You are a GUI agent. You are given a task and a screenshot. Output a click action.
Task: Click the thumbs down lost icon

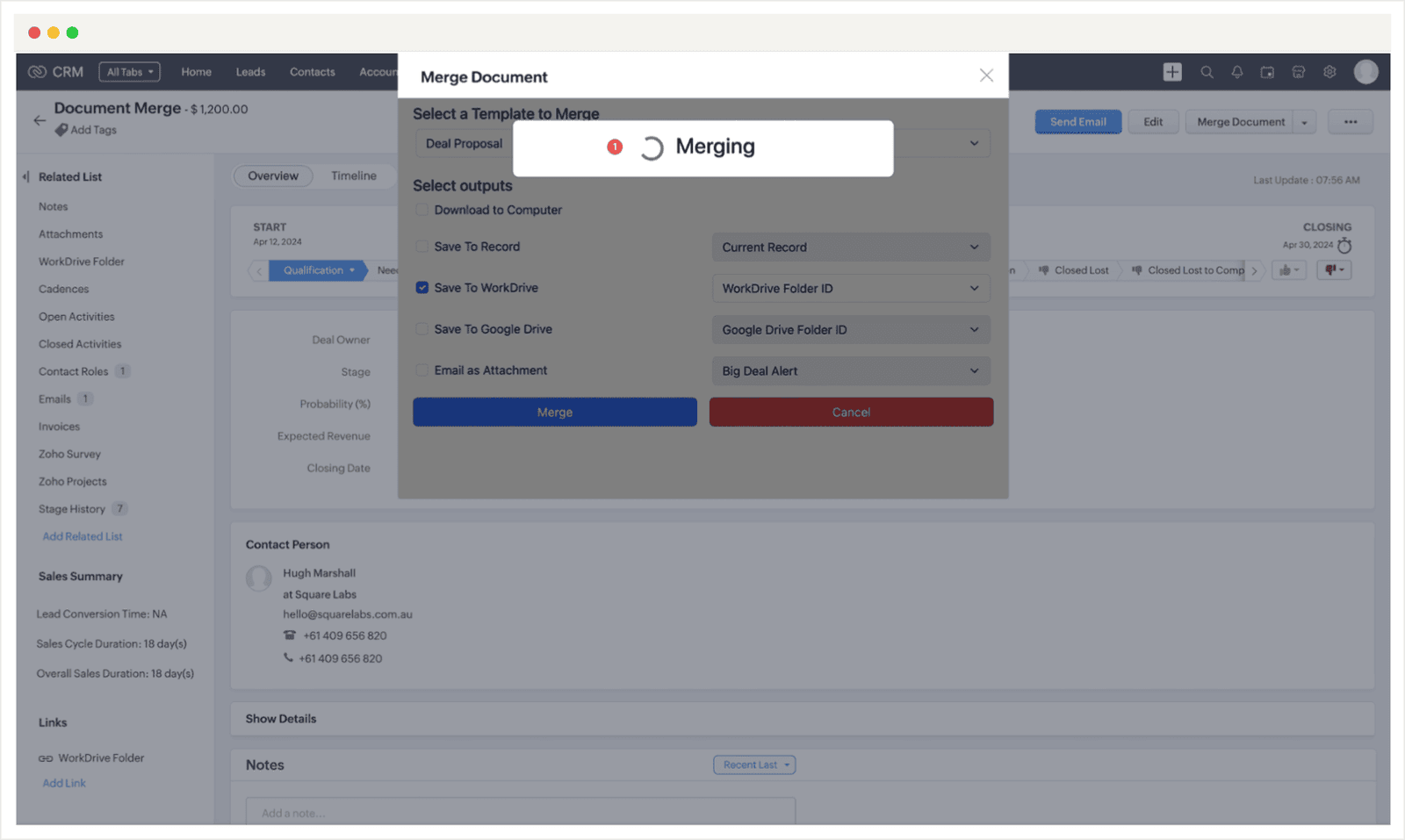(1334, 270)
